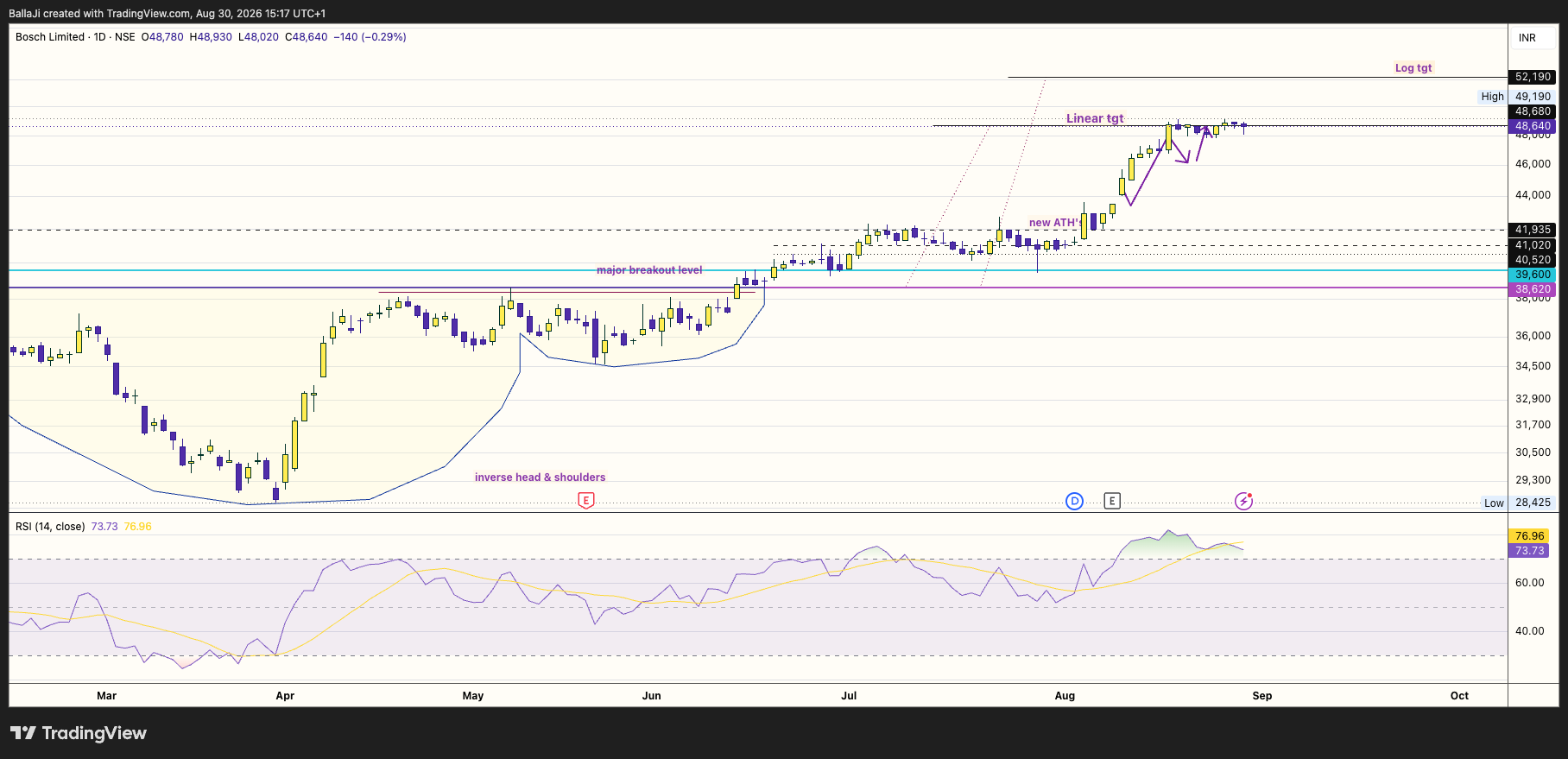Image resolution: width=1568 pixels, height=759 pixels.
Task: Click the red earnings E marker
Action: click(585, 501)
